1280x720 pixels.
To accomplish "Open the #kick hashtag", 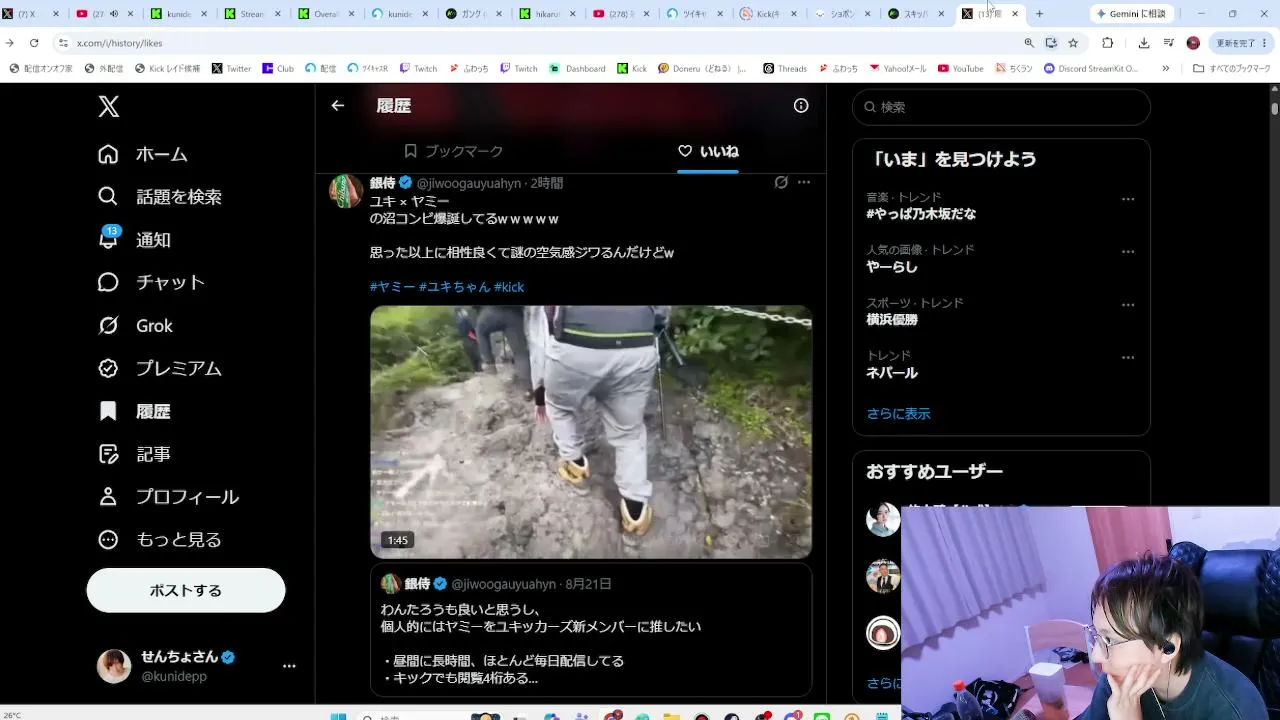I will click(509, 287).
